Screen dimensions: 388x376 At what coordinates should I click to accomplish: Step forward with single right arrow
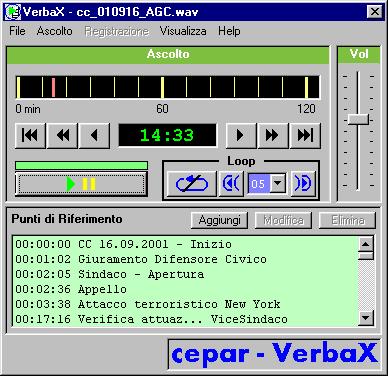tap(241, 135)
